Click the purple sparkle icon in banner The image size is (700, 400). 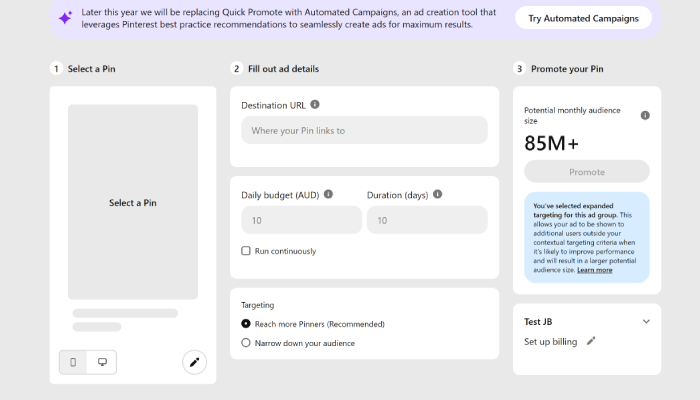click(x=65, y=18)
